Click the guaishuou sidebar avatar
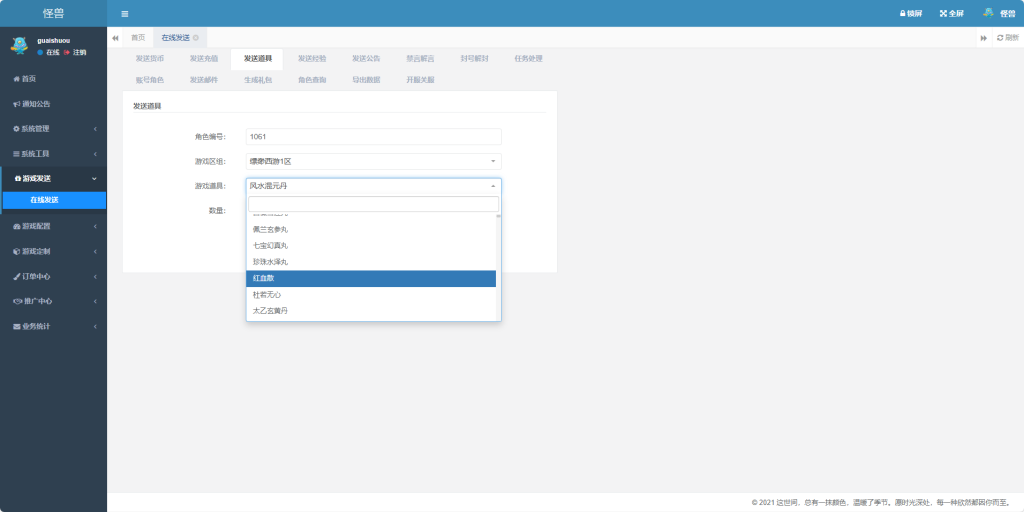This screenshot has height=512, width=1024. point(19,45)
